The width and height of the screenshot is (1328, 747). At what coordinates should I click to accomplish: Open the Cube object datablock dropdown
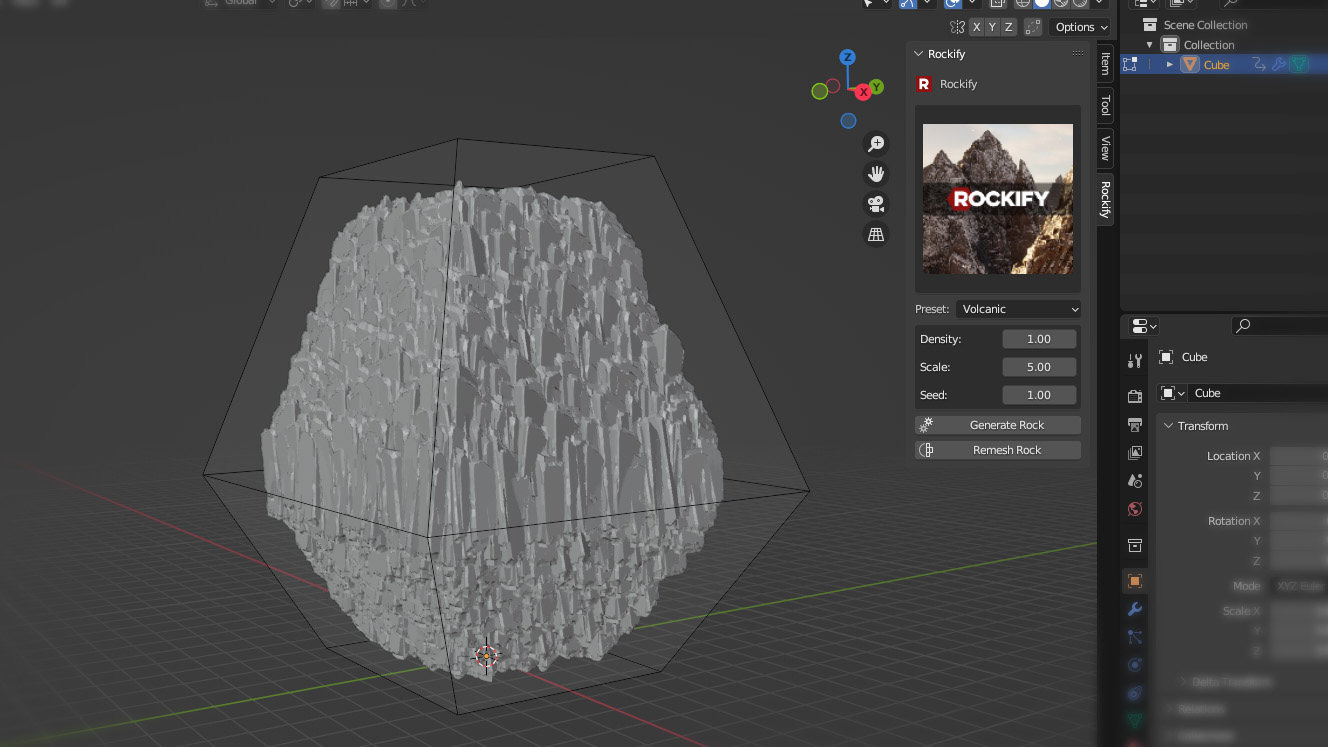pyautogui.click(x=1172, y=393)
